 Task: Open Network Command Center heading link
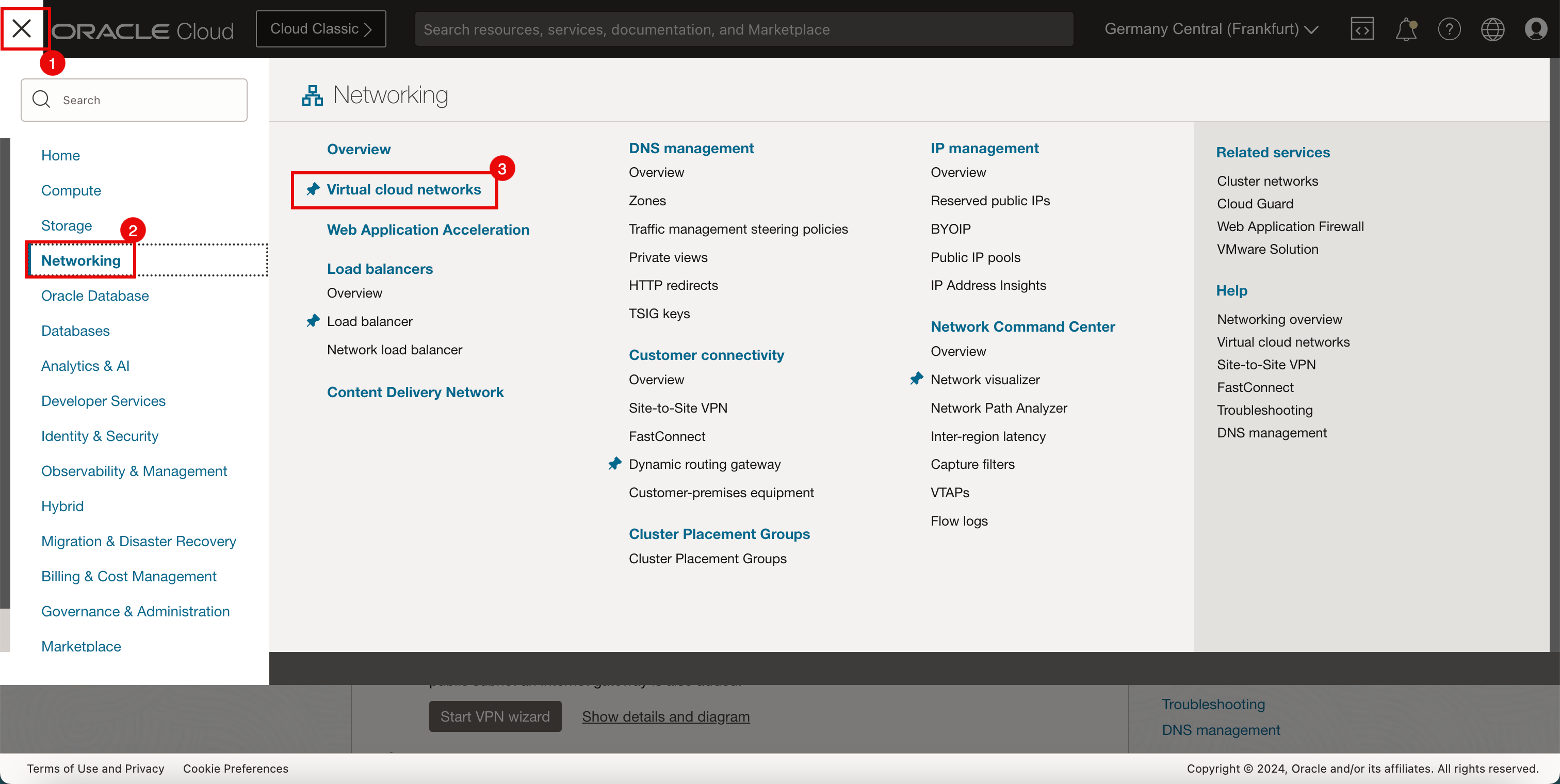coord(1023,327)
